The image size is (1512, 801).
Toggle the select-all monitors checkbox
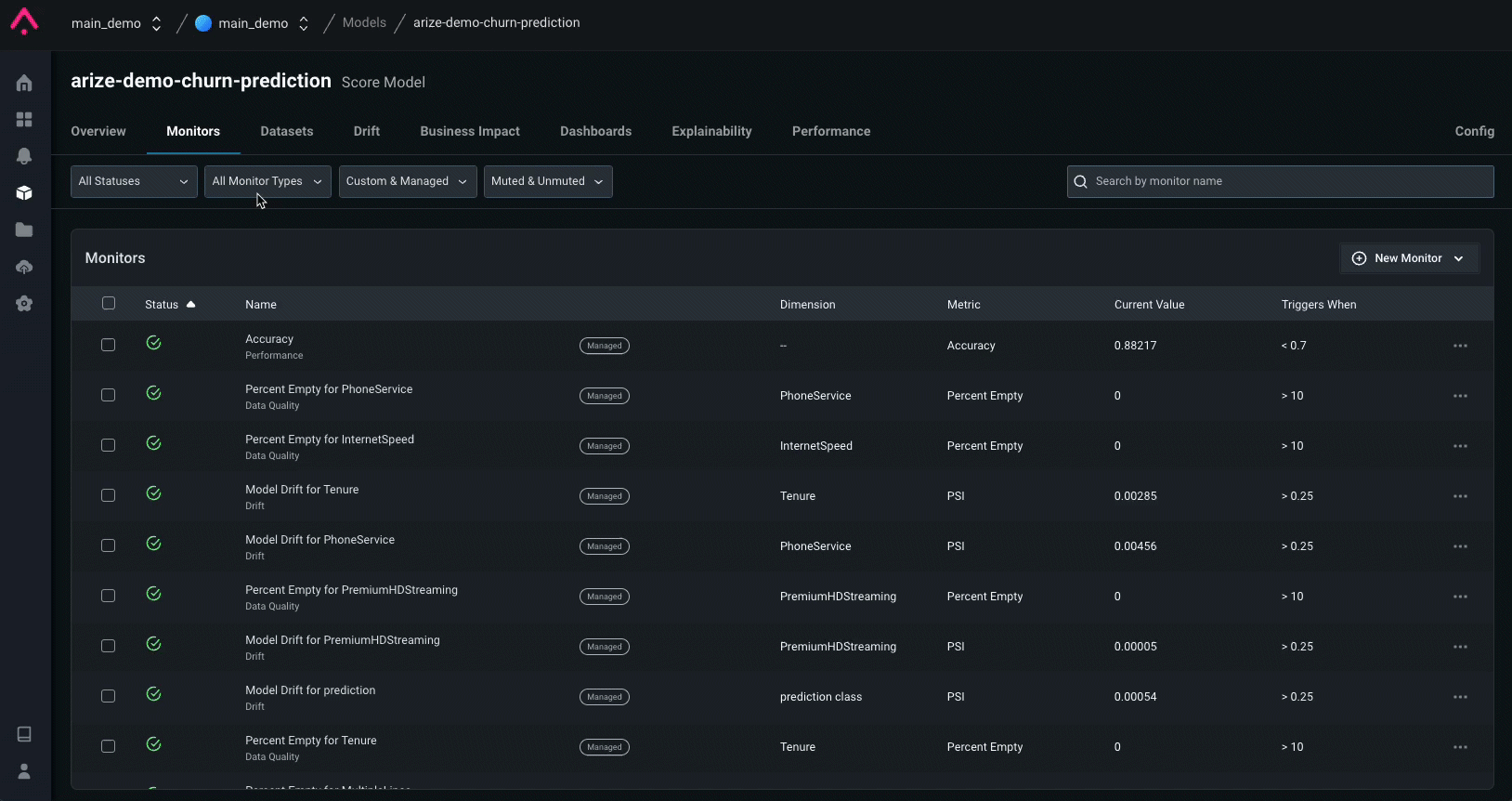click(x=109, y=303)
